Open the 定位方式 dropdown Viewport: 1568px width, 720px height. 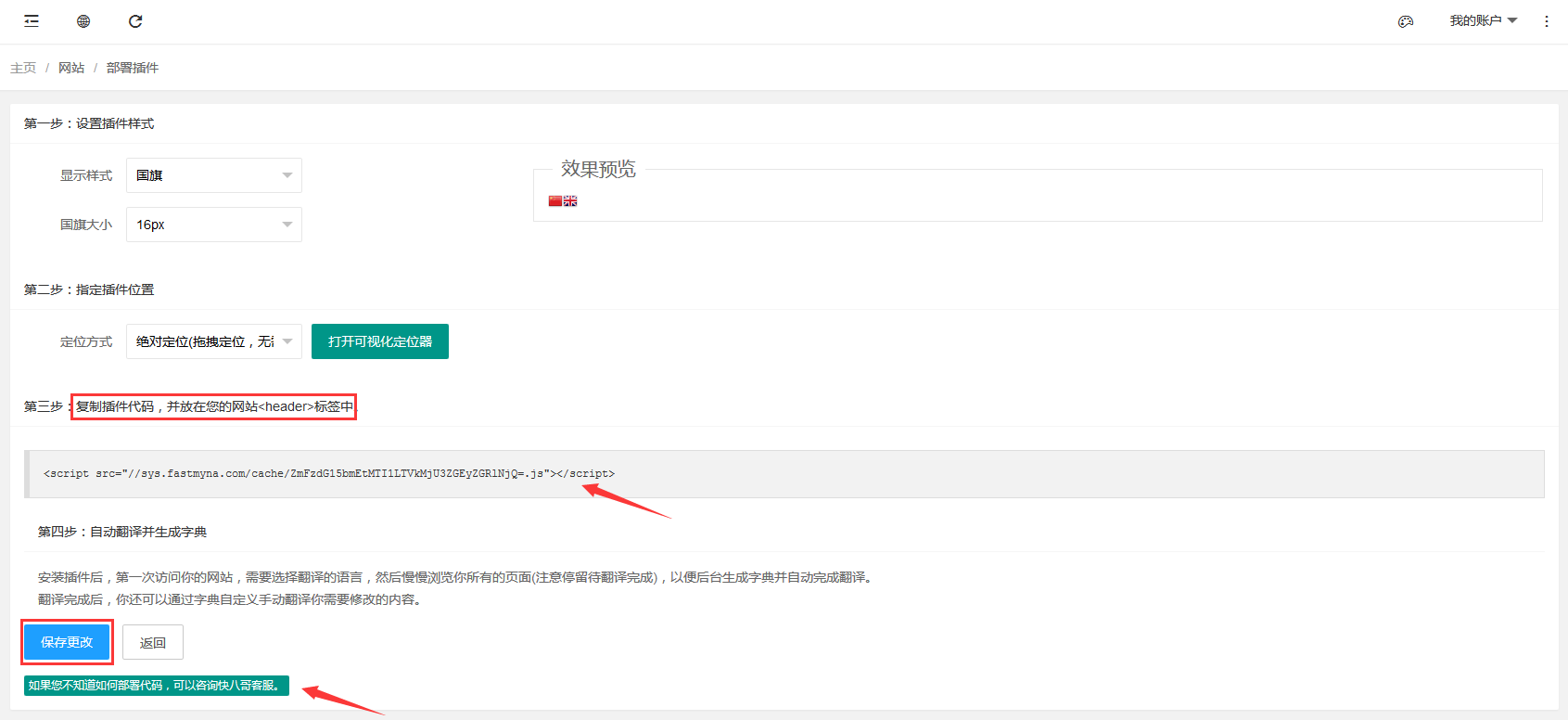tap(214, 341)
